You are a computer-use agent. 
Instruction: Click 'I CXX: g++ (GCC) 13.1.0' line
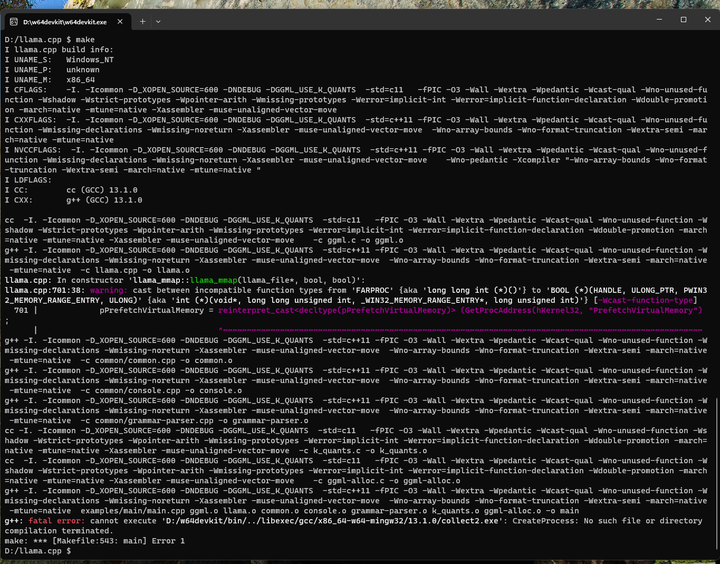(73, 200)
